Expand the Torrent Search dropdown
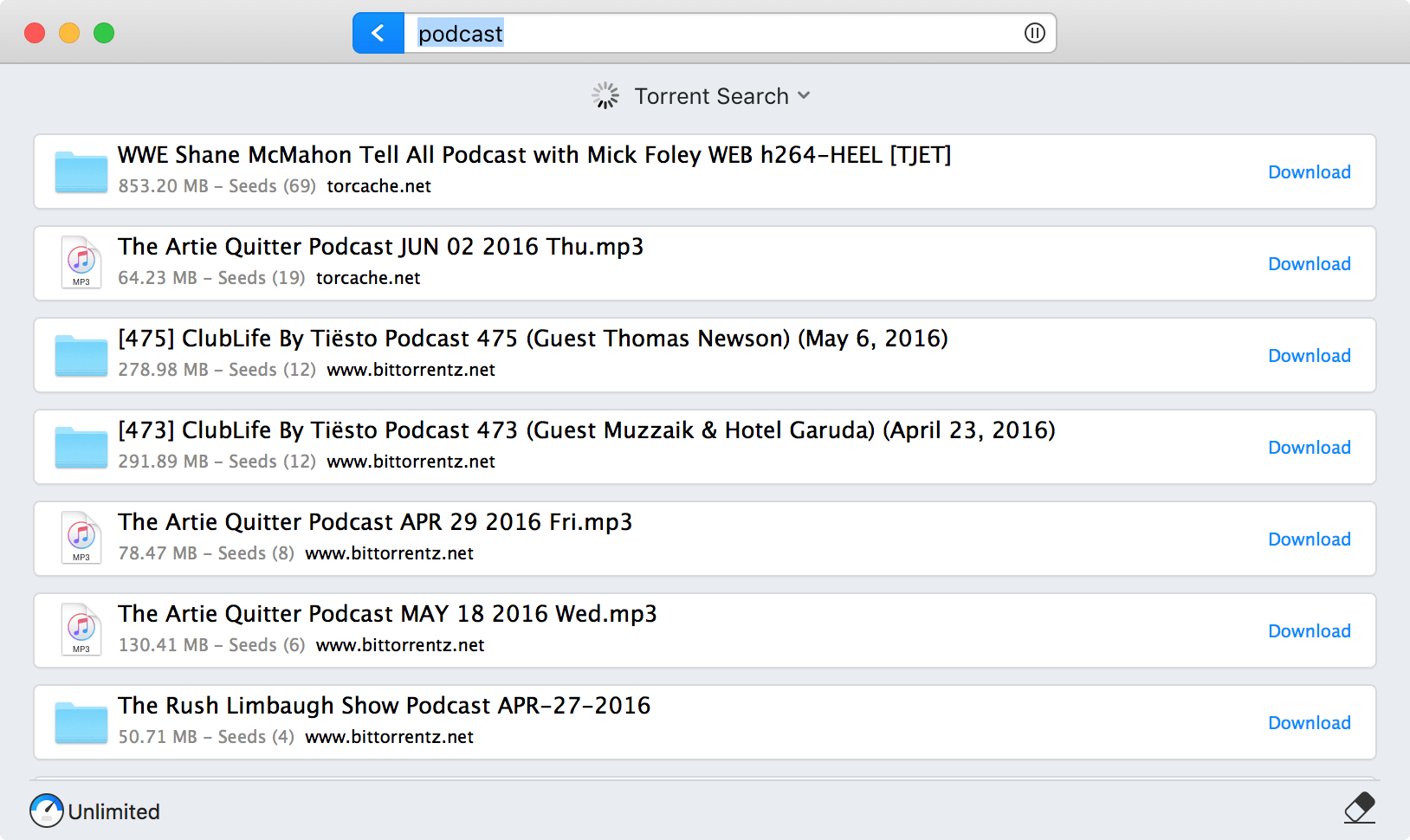The image size is (1410, 840). pos(722,96)
